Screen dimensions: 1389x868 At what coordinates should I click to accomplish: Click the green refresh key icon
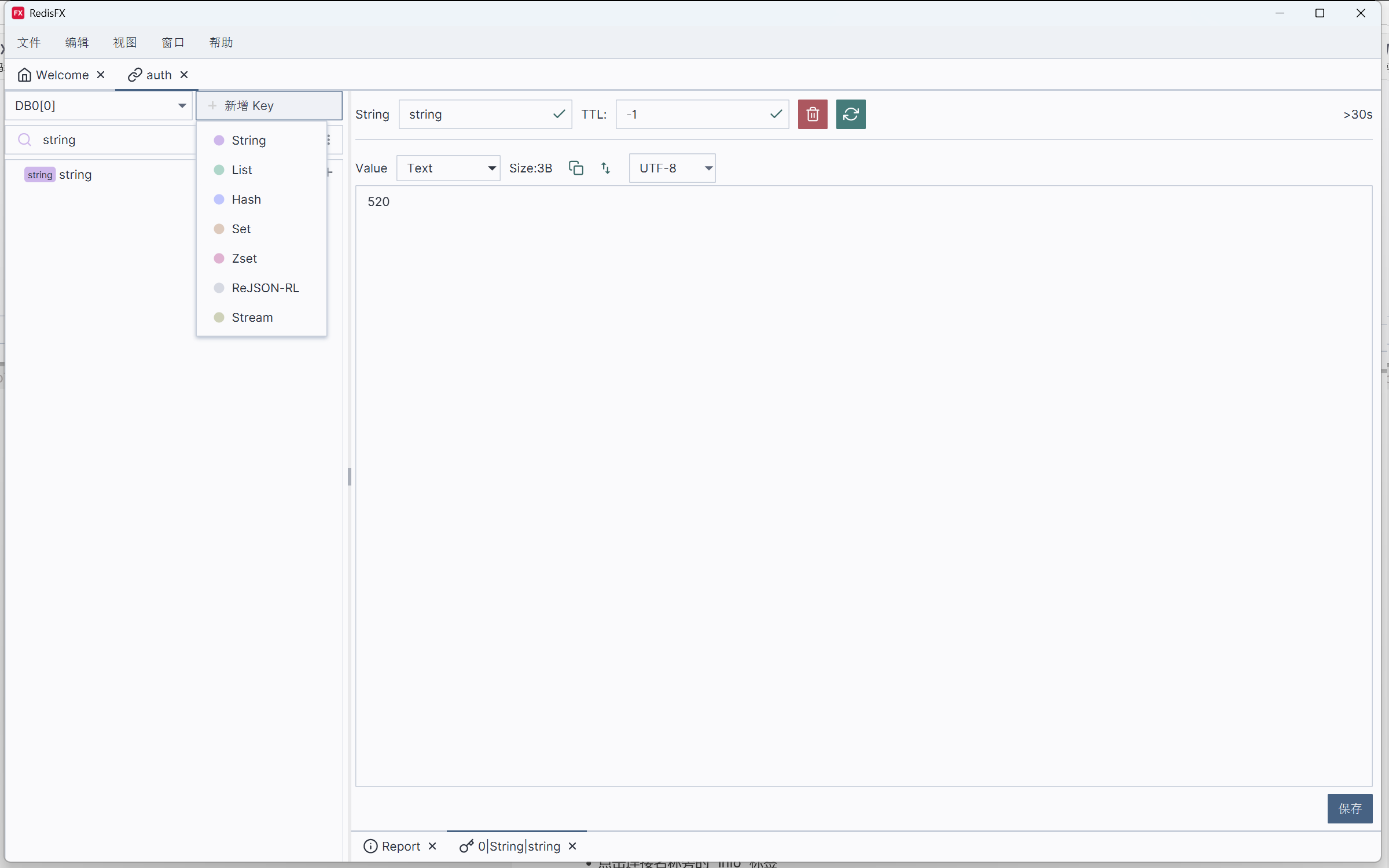pos(850,114)
